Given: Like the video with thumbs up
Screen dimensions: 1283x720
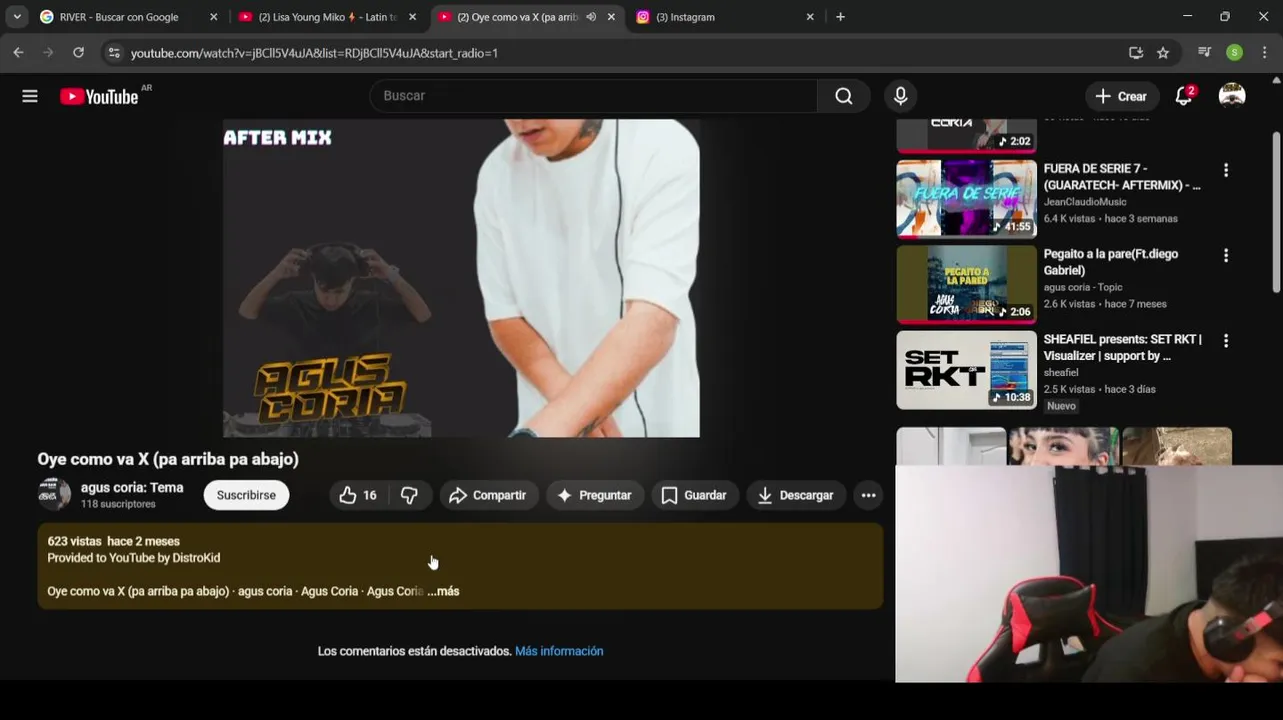Looking at the screenshot, I should 359,495.
